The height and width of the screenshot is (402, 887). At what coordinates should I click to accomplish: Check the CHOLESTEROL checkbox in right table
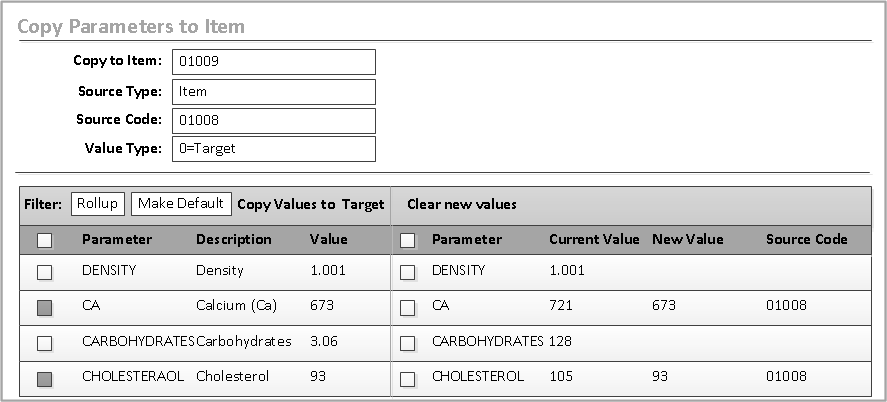coord(407,379)
